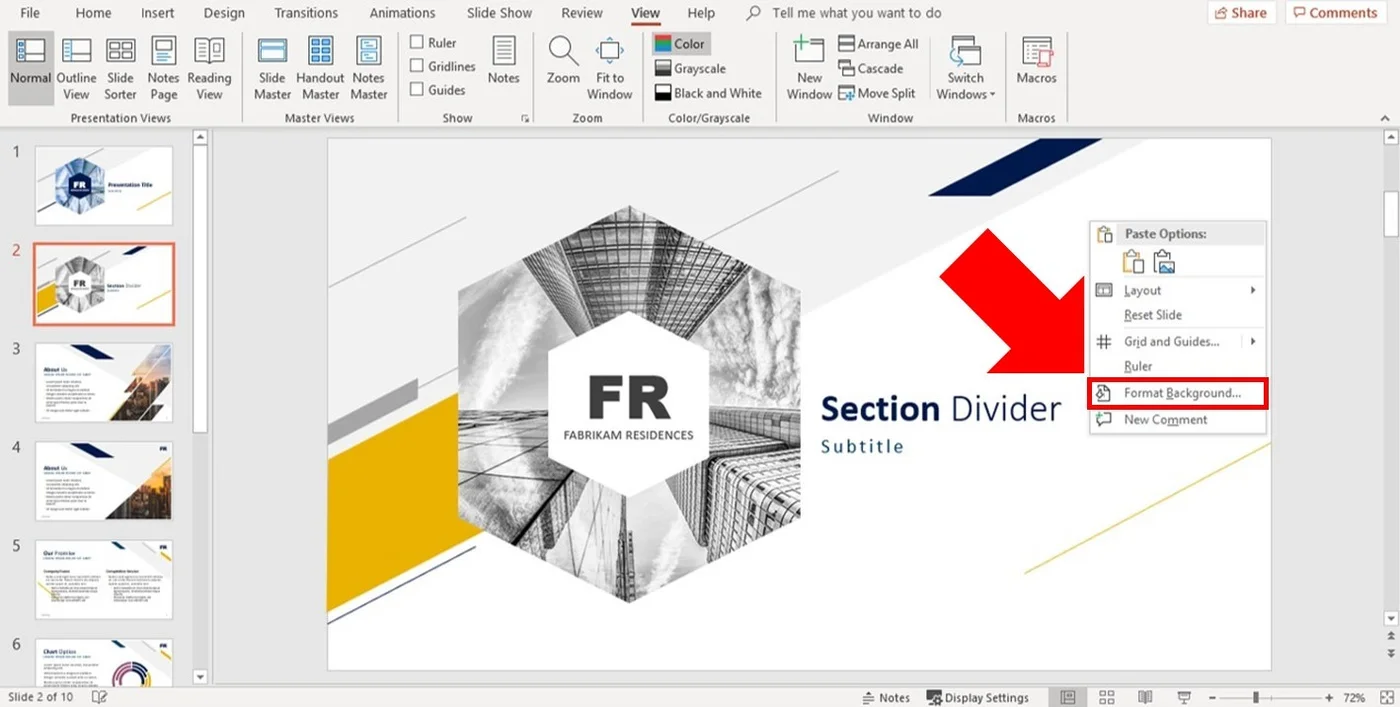Cascade the open windows

pyautogui.click(x=870, y=69)
